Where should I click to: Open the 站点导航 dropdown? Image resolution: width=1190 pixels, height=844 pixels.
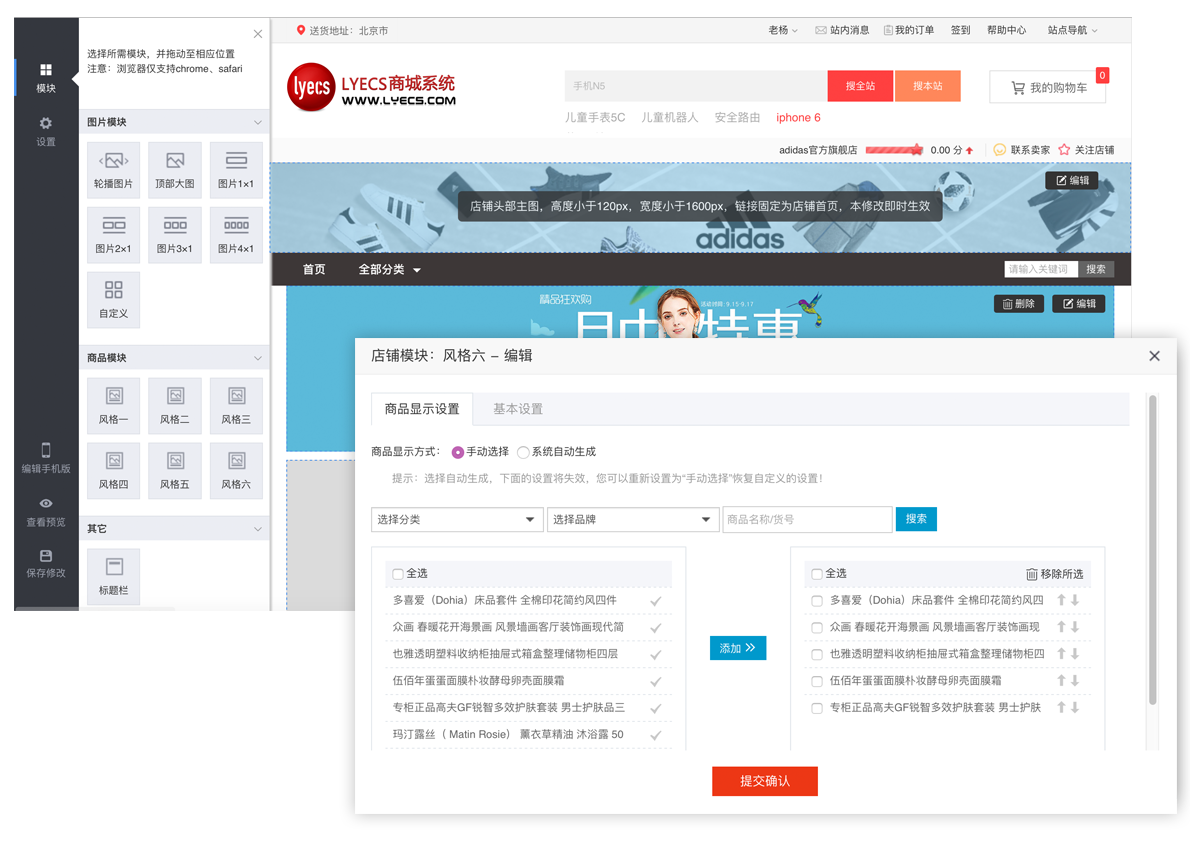coord(1072,30)
